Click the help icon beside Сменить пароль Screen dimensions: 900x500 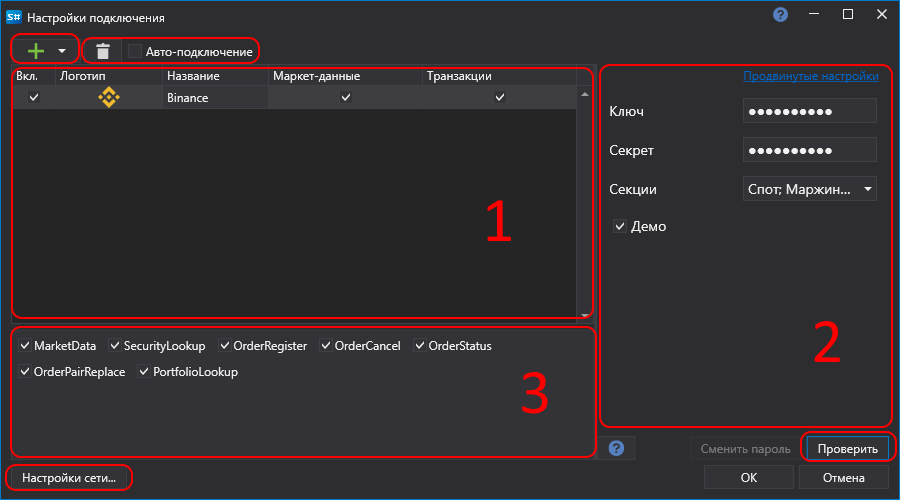click(x=616, y=448)
